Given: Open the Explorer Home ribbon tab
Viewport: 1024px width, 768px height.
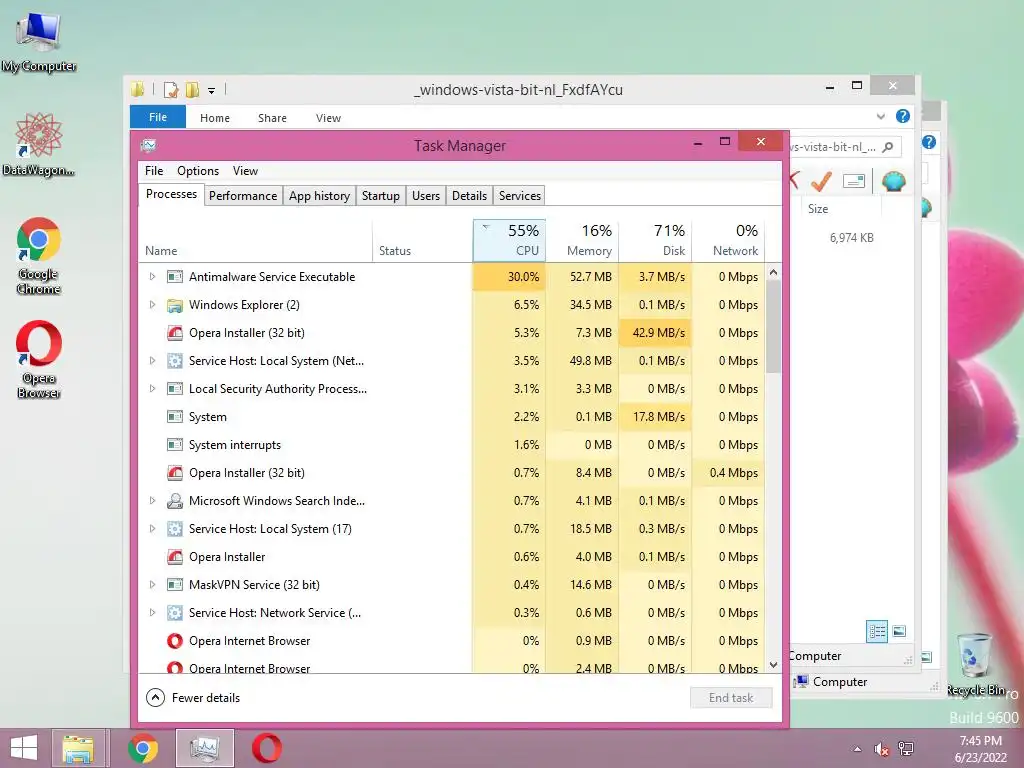Looking at the screenshot, I should 215,118.
